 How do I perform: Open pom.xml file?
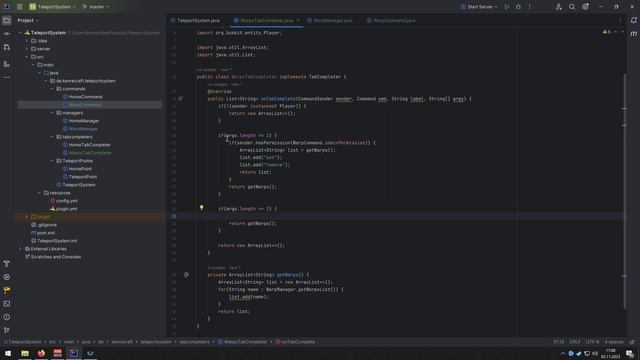click(46, 233)
